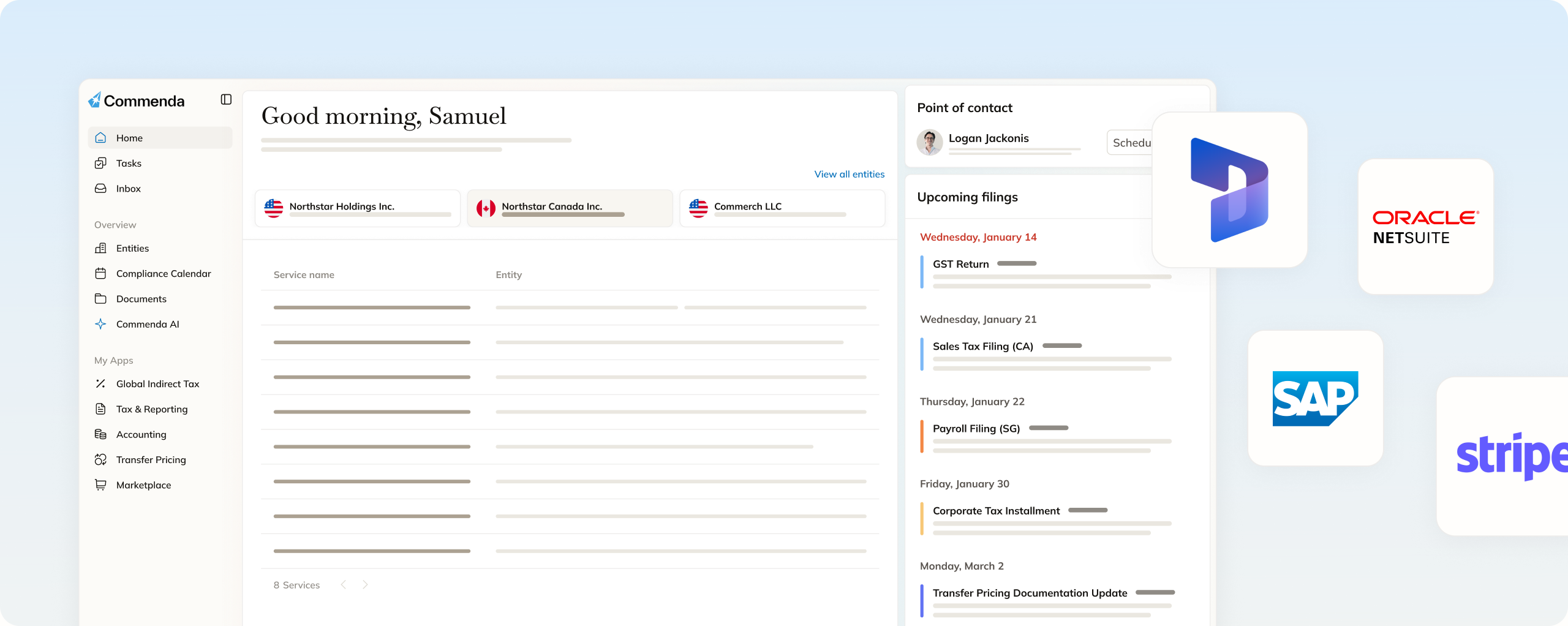This screenshot has width=1568, height=626.
Task: Click Point of contact heading
Action: 965,107
